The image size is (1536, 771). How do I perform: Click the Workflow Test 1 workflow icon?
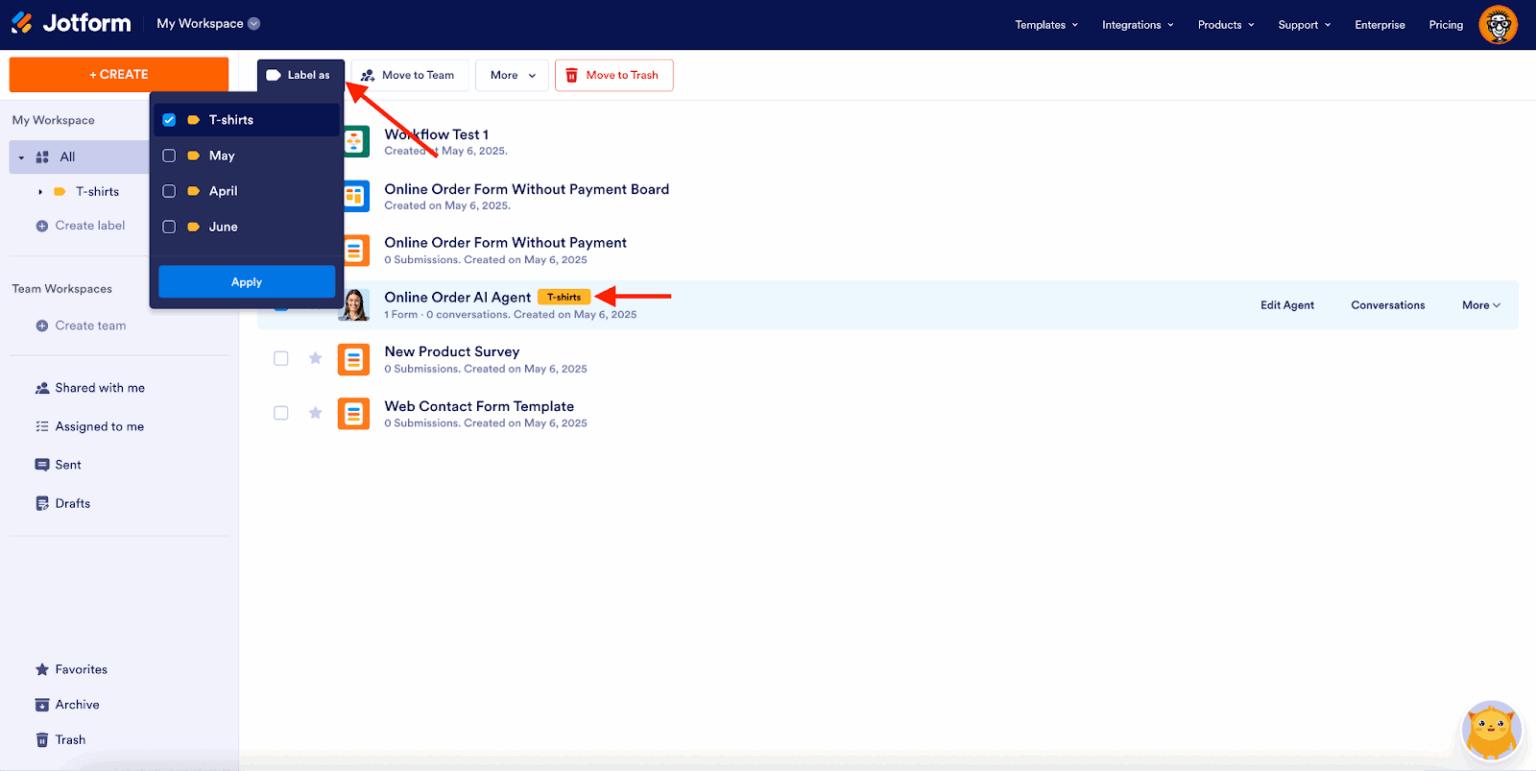click(x=354, y=141)
